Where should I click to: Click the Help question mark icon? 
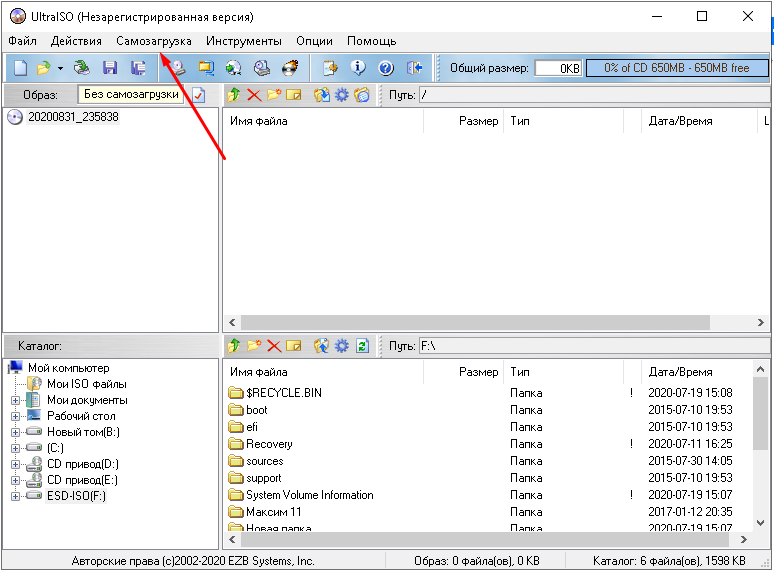click(386, 68)
